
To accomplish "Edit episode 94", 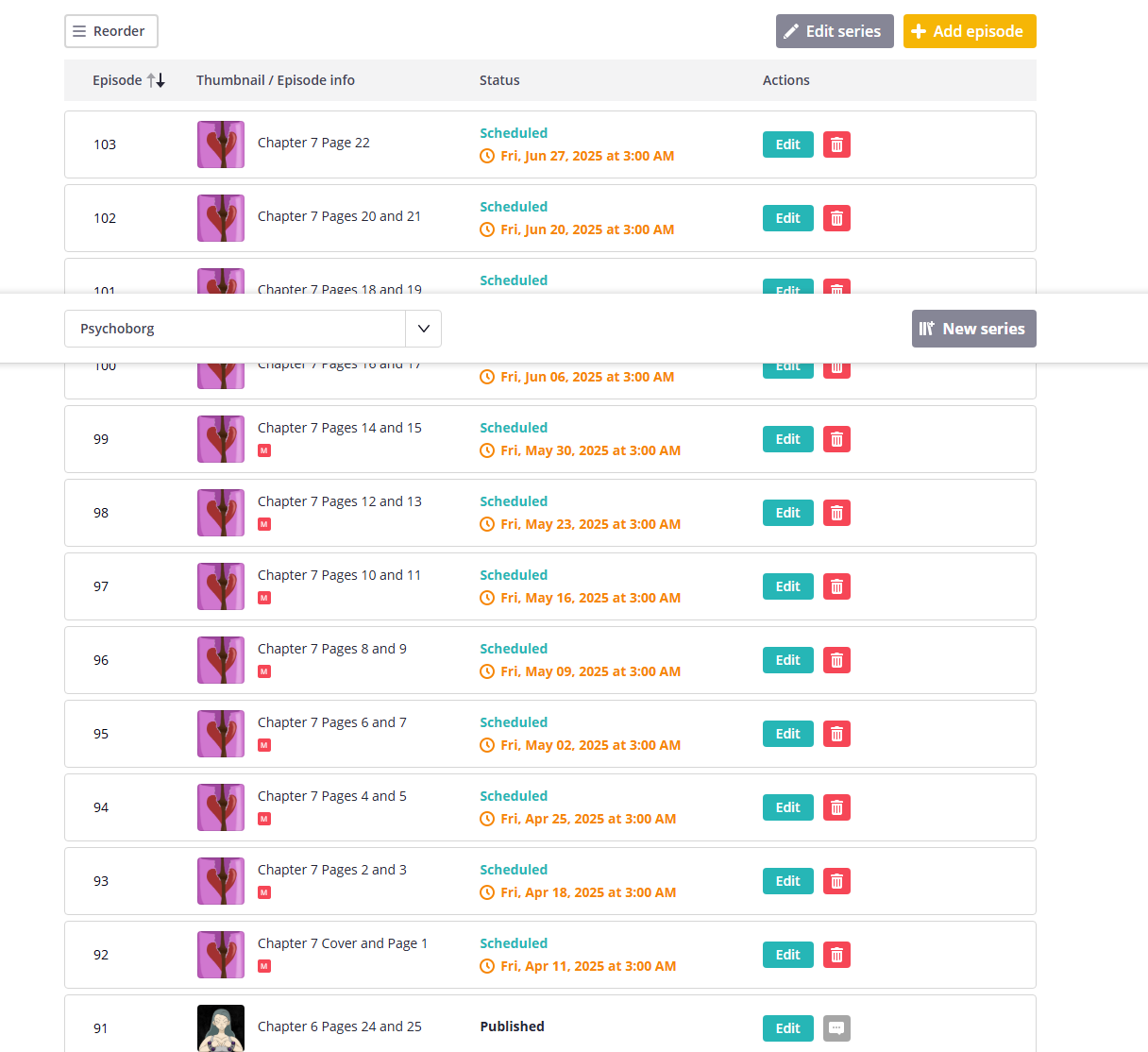I will point(787,807).
